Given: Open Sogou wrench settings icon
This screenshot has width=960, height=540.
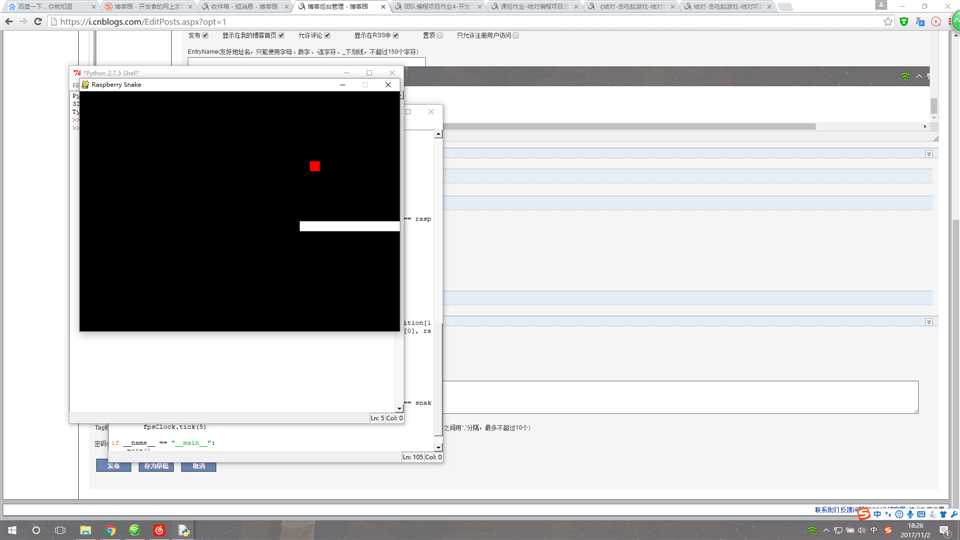Looking at the screenshot, I should (954, 514).
